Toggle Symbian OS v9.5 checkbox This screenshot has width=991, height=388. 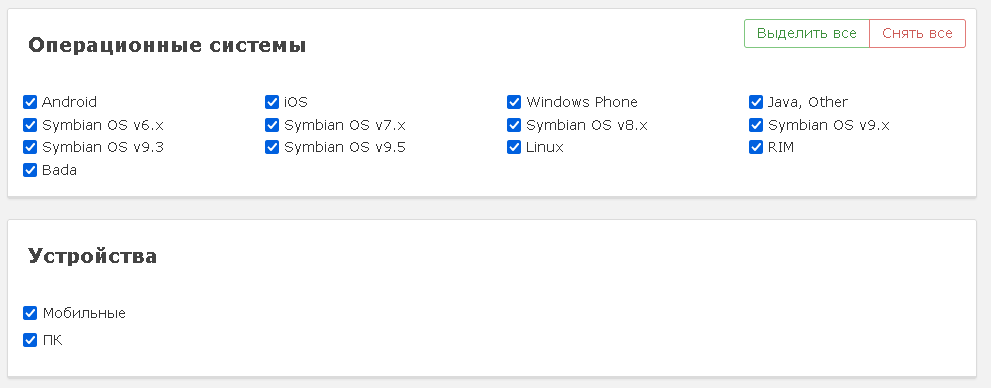click(x=272, y=147)
